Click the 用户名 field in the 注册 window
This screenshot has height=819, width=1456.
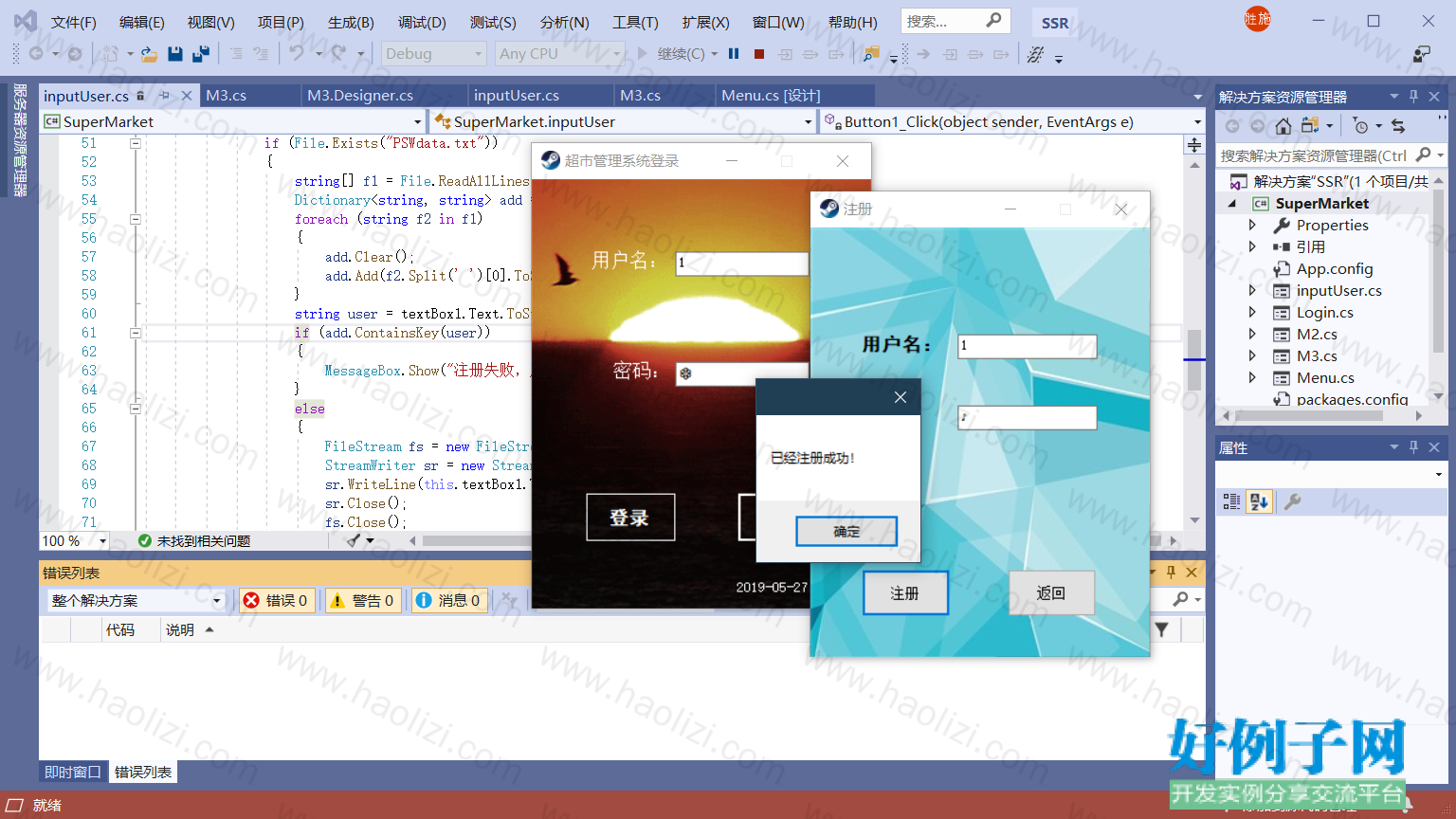pyautogui.click(x=1027, y=346)
